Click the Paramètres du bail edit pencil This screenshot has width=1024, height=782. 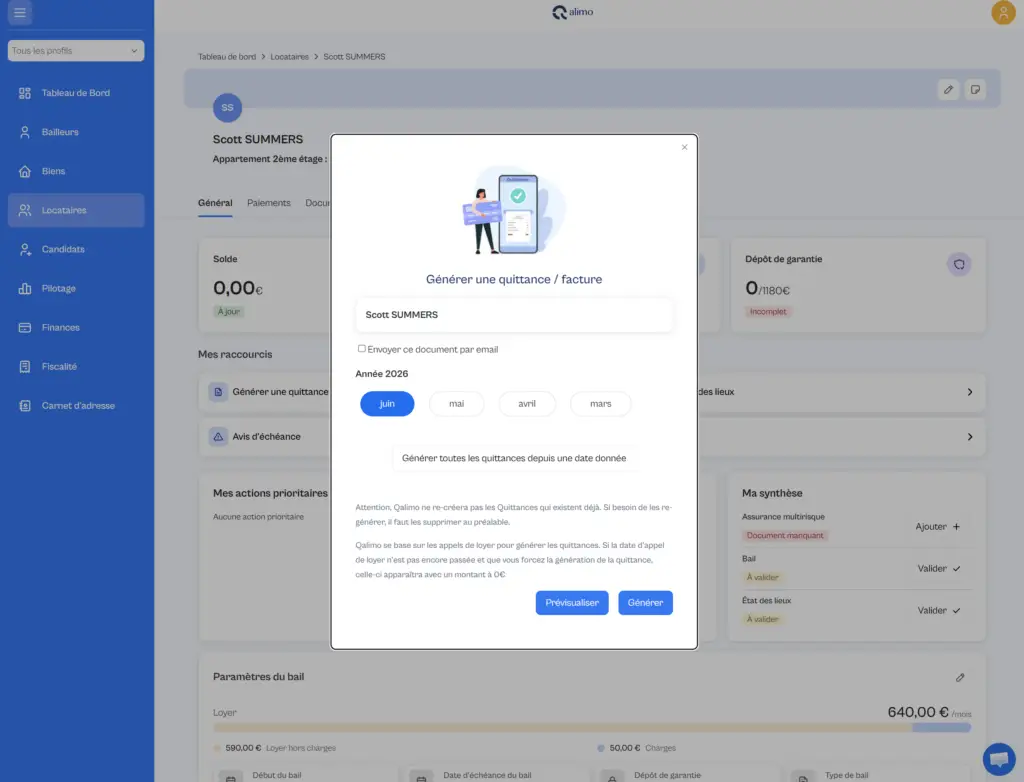960,677
